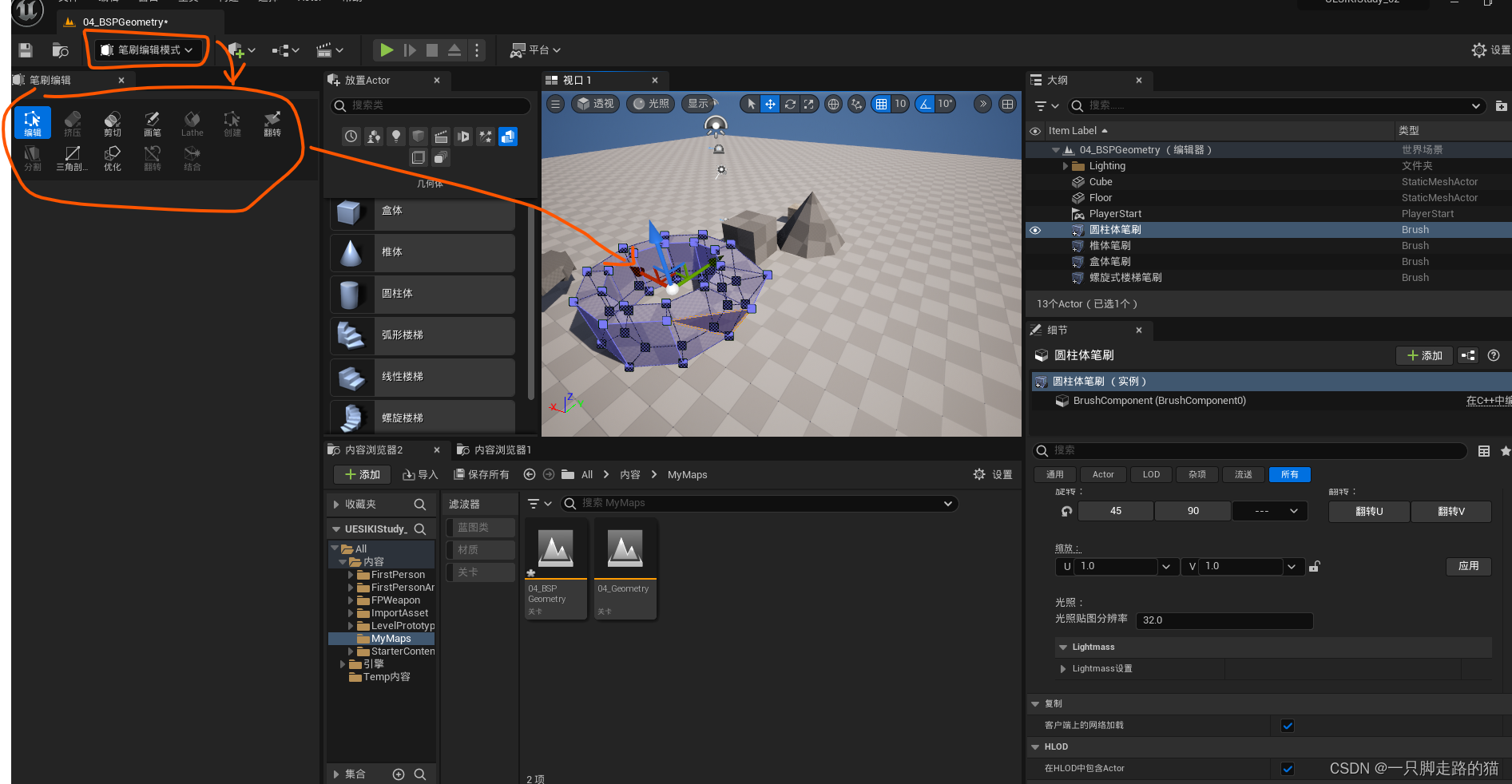Select the LOD filter tab in Details

coord(1151,474)
